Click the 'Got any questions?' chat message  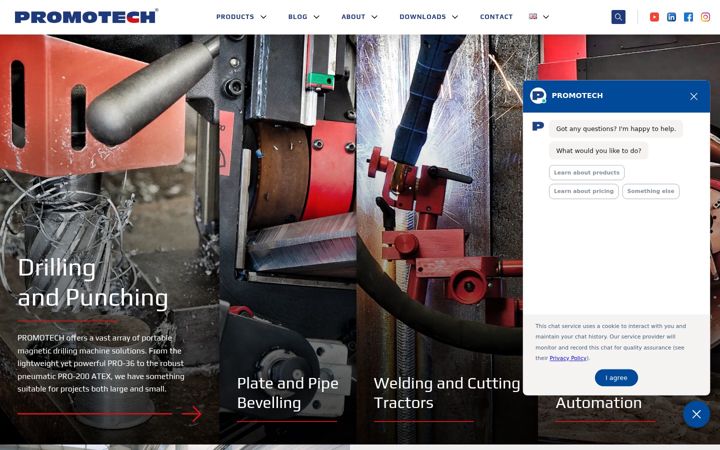(x=616, y=129)
